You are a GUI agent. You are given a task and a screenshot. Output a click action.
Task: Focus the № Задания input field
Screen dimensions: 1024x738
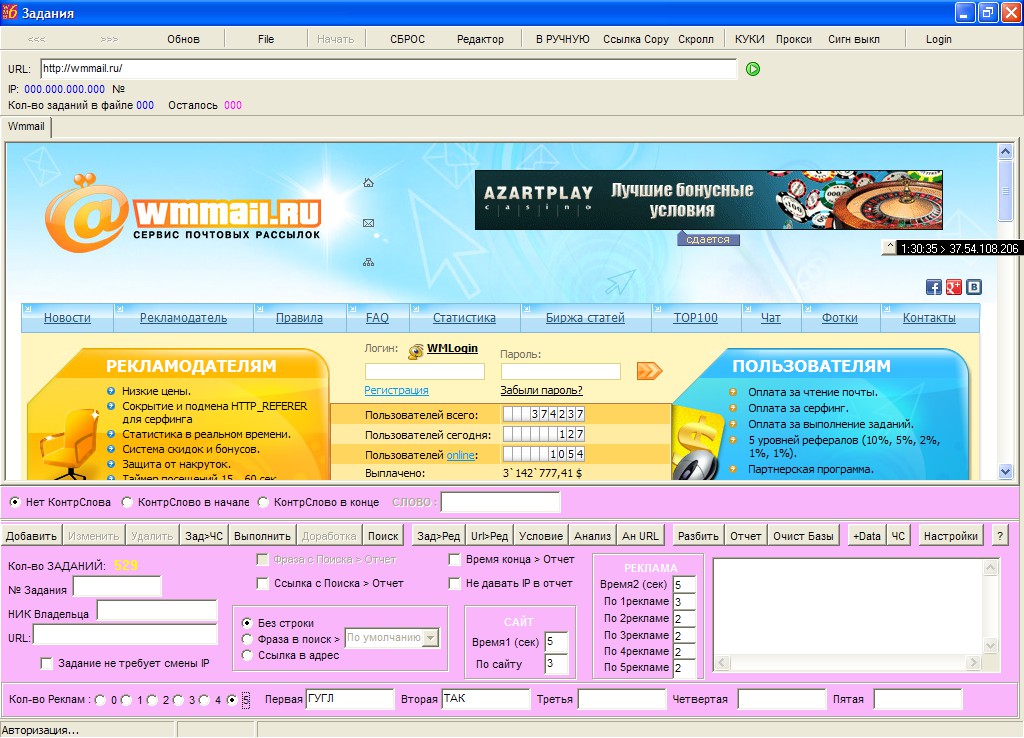point(117,586)
